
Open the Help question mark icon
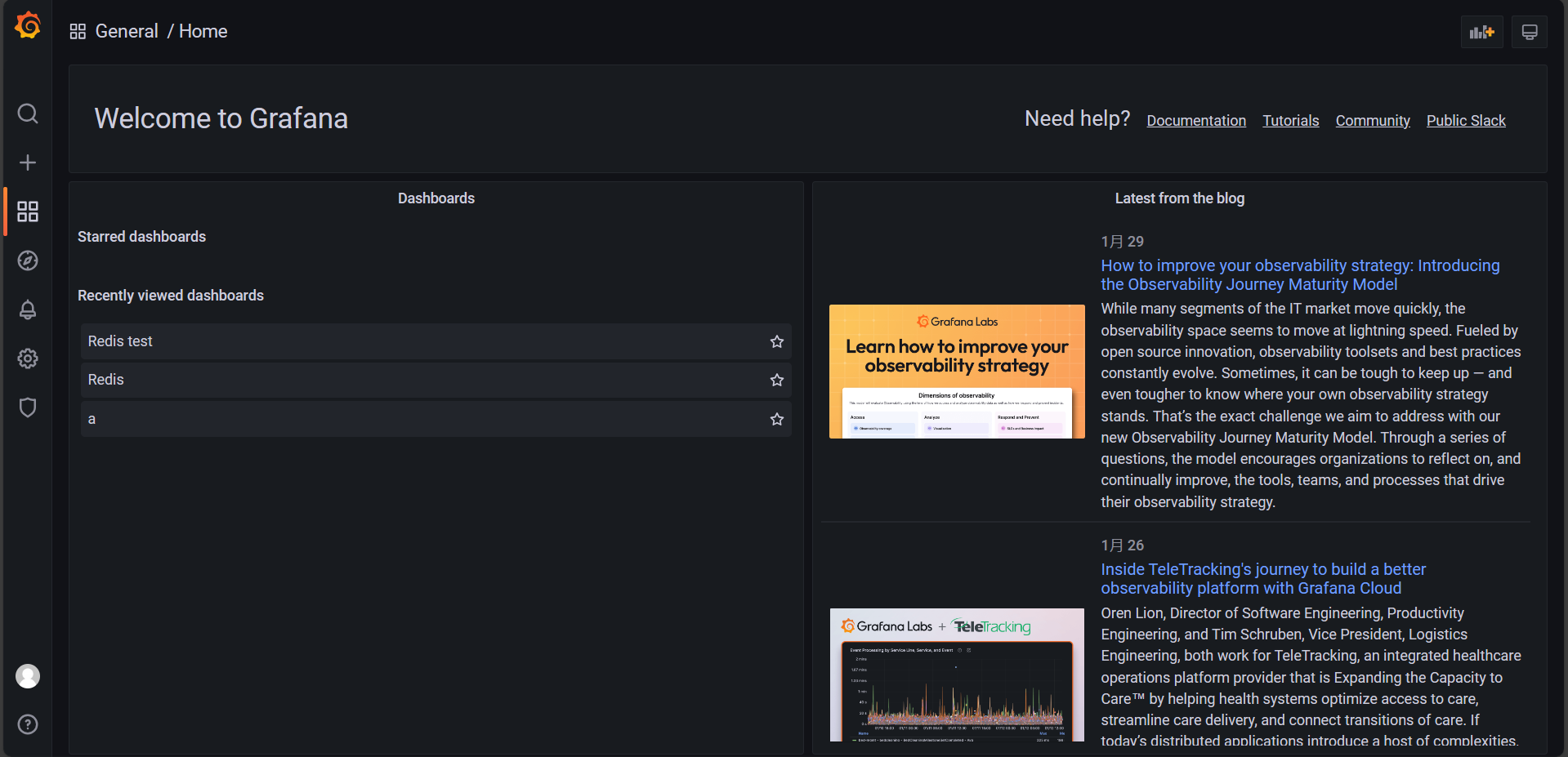28,724
